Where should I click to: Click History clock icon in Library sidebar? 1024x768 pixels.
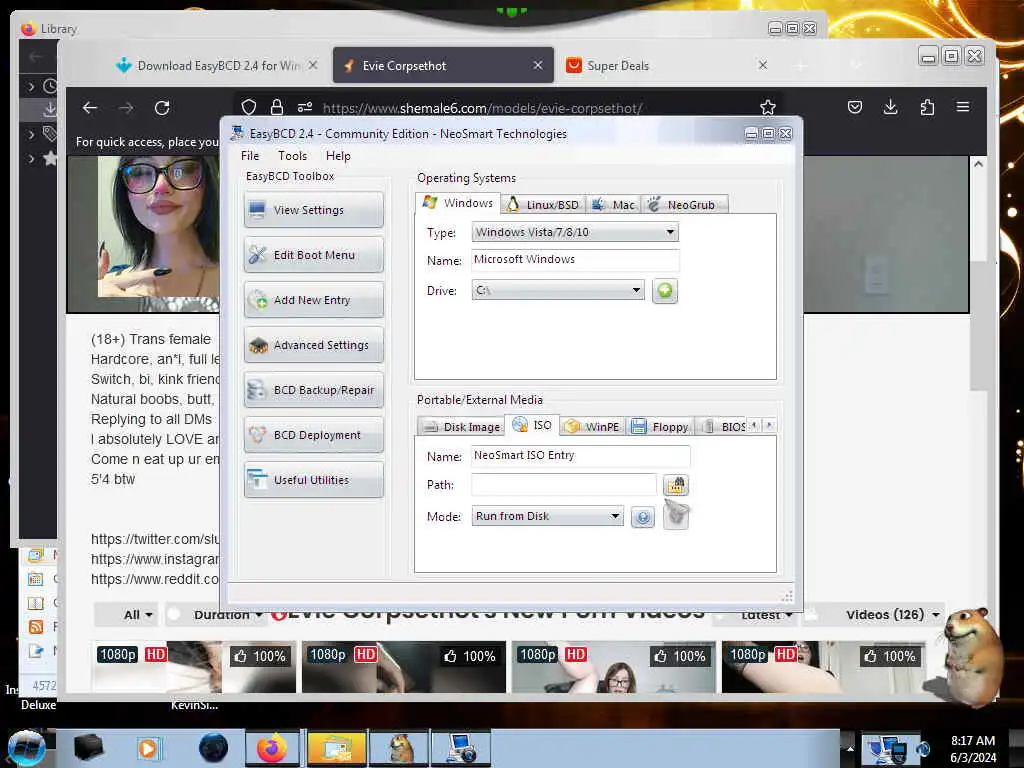[50, 86]
